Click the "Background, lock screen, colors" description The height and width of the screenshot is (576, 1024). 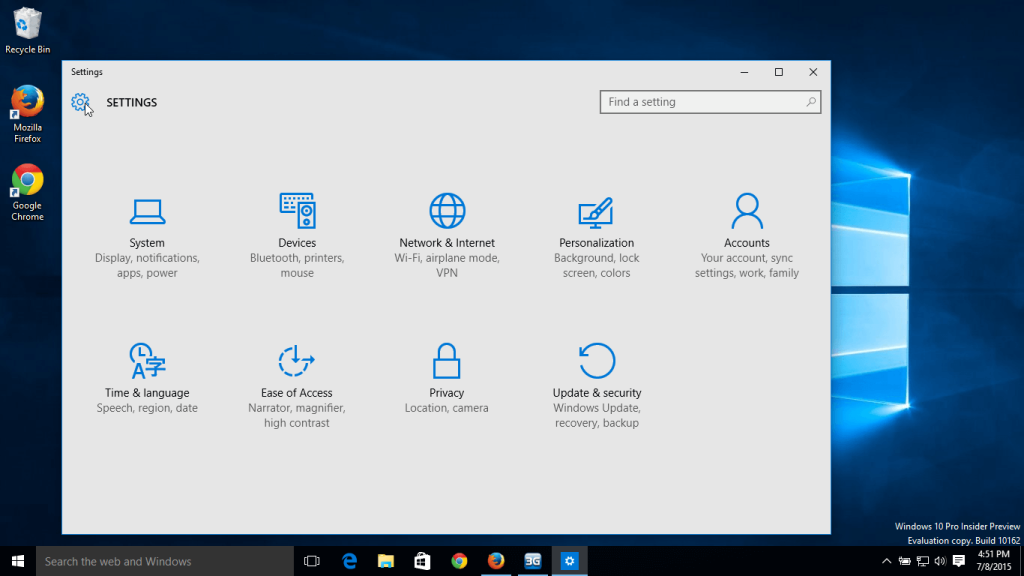596,265
